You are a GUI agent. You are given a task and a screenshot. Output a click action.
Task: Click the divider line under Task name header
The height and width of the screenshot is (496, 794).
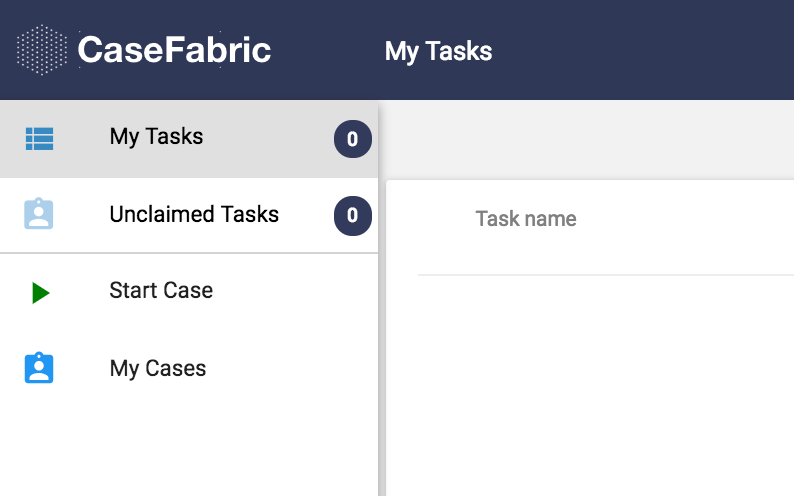[x=606, y=275]
